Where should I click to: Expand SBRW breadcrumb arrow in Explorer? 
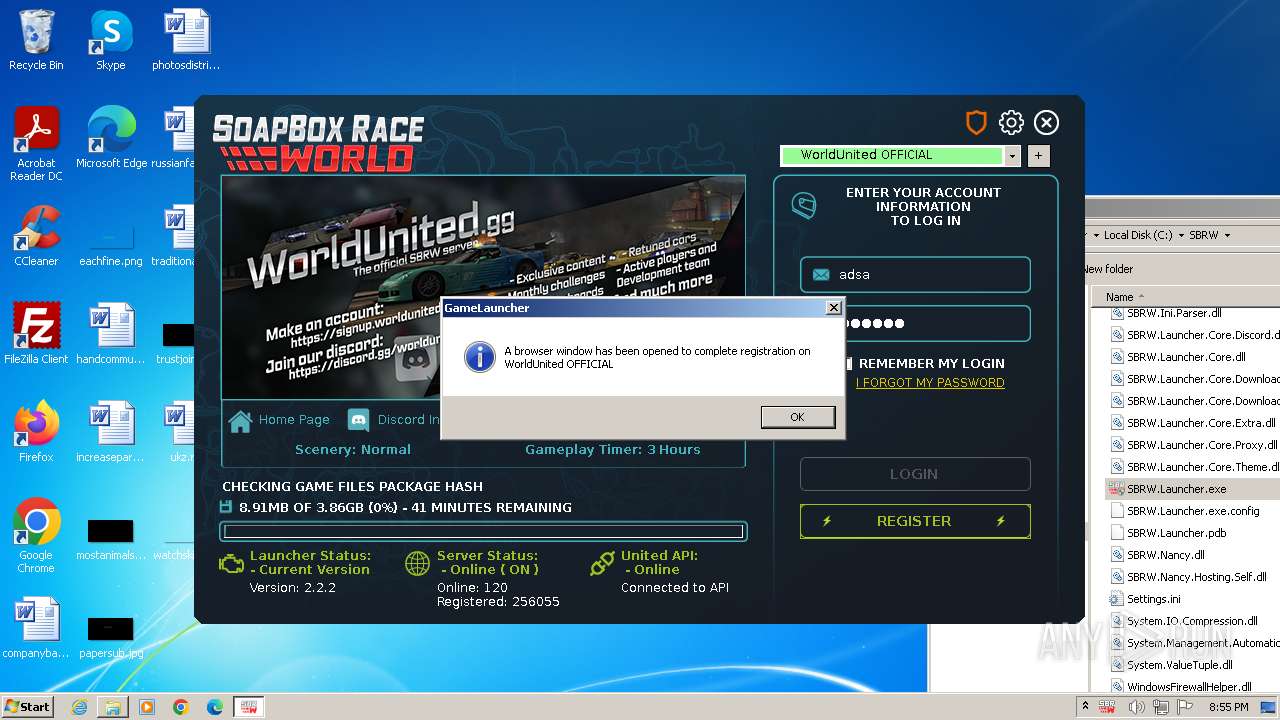1227,236
